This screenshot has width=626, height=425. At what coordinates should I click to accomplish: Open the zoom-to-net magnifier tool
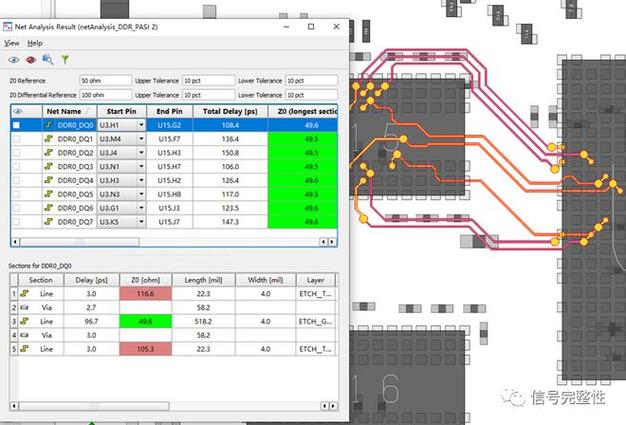tap(48, 59)
